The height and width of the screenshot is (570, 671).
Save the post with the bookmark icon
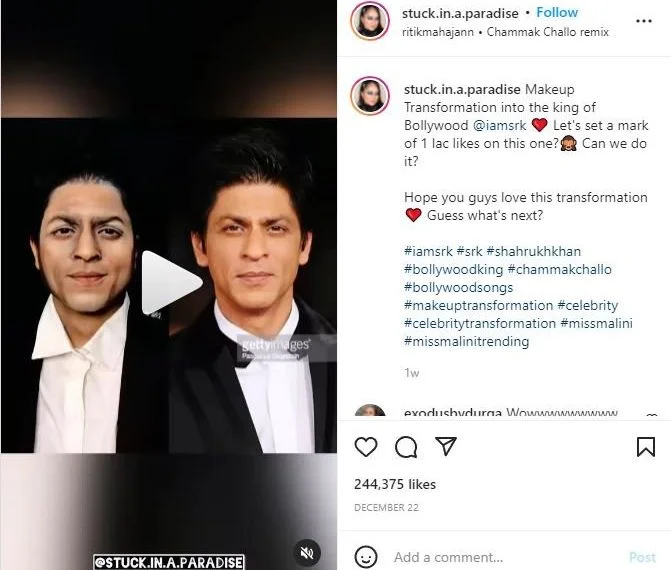tap(646, 447)
